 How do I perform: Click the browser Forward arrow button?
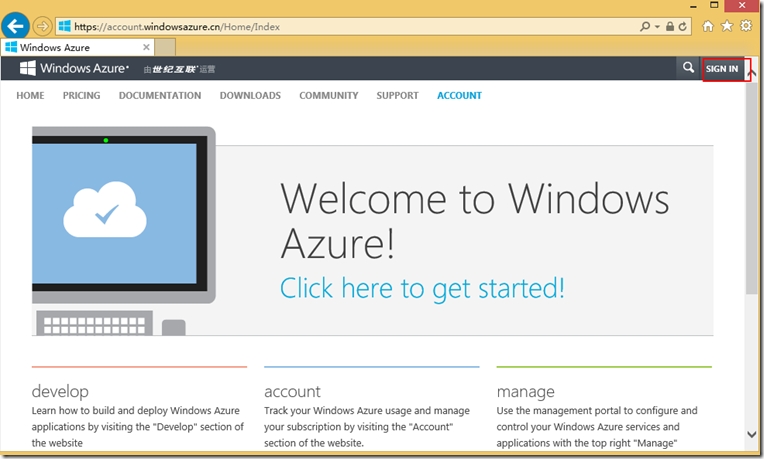(42, 26)
